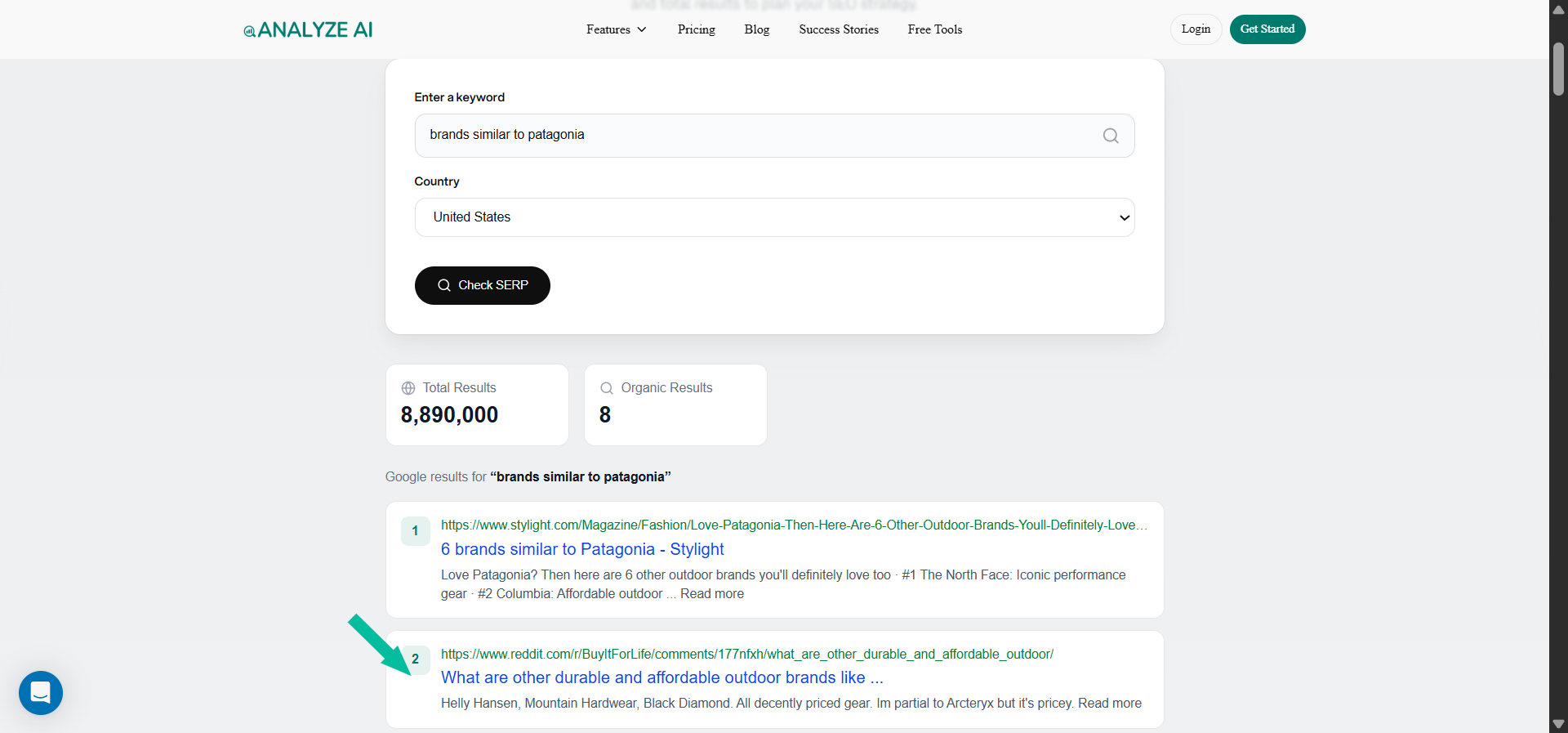This screenshot has height=733, width=1568.
Task: Click the Organic Results count 8
Action: pos(605,415)
